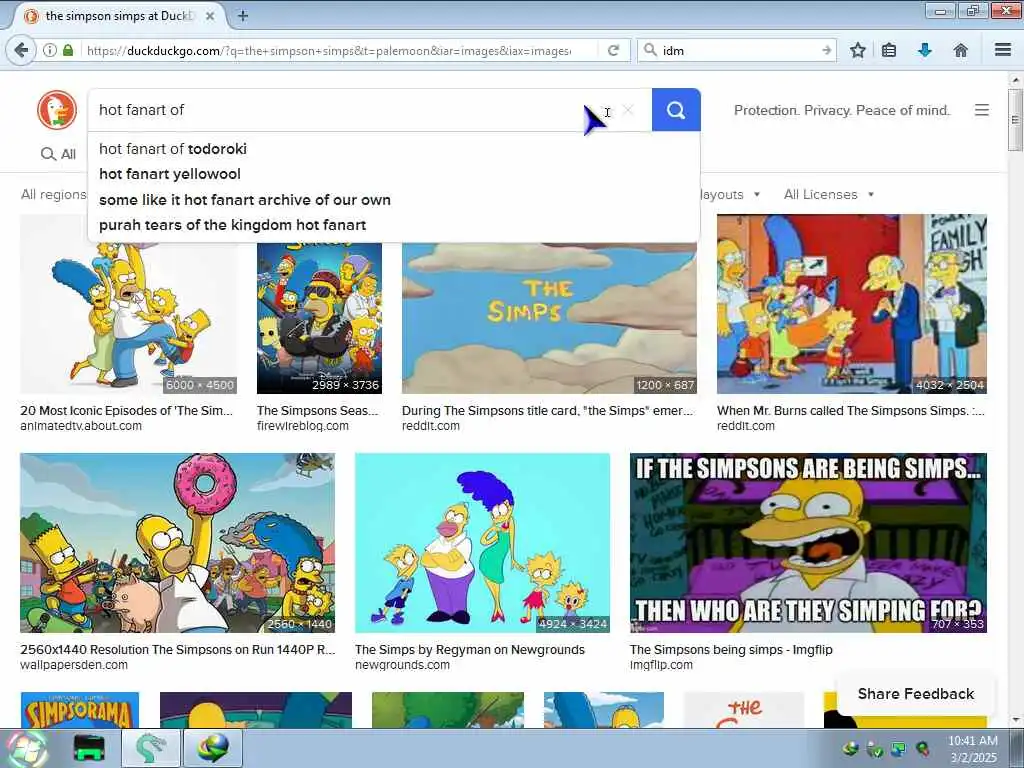Click When Mr. Burns called caption
Image resolution: width=1024 pixels, height=768 pixels.
(x=851, y=411)
